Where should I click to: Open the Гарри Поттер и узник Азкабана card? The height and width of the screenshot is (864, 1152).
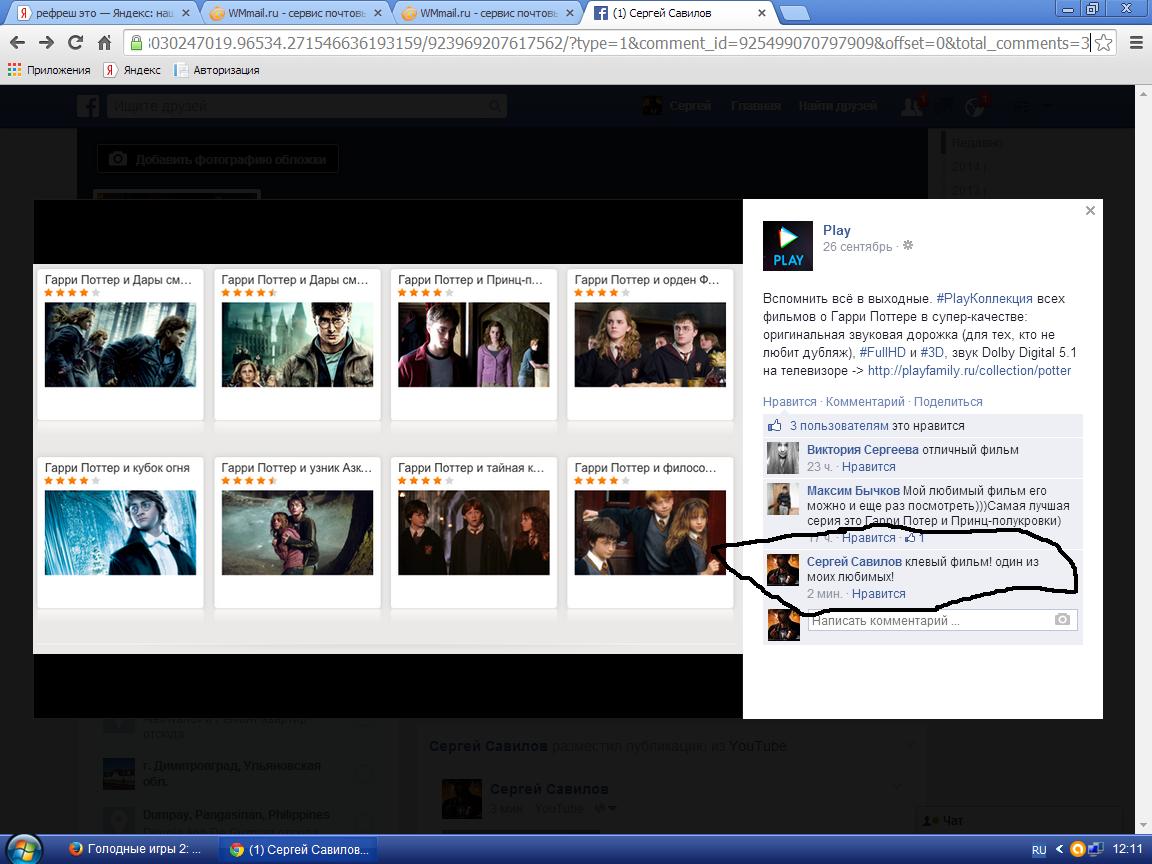pos(298,533)
